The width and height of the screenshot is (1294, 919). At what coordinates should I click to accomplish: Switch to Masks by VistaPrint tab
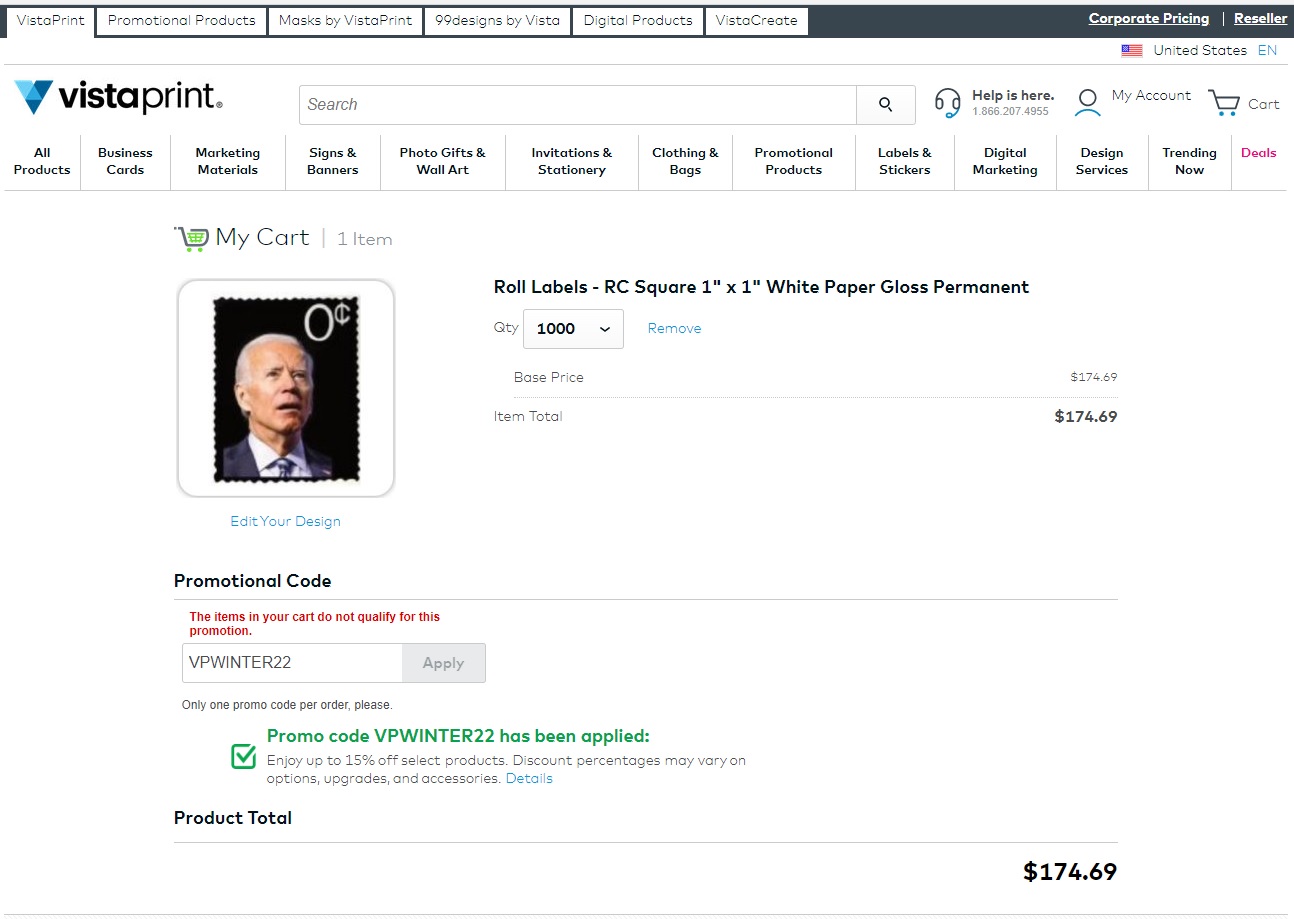(345, 20)
